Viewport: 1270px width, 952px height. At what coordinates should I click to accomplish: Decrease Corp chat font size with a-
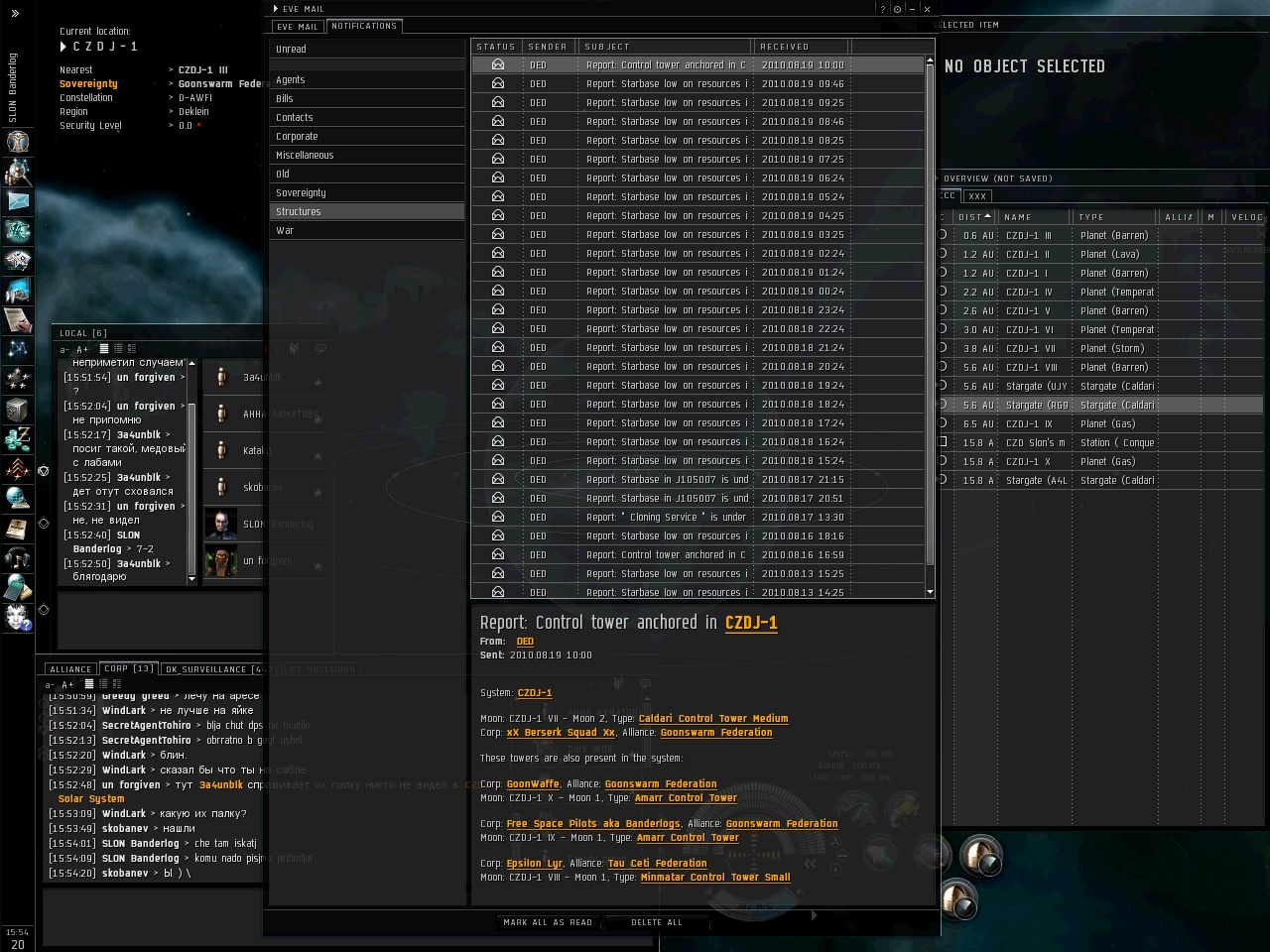(51, 684)
